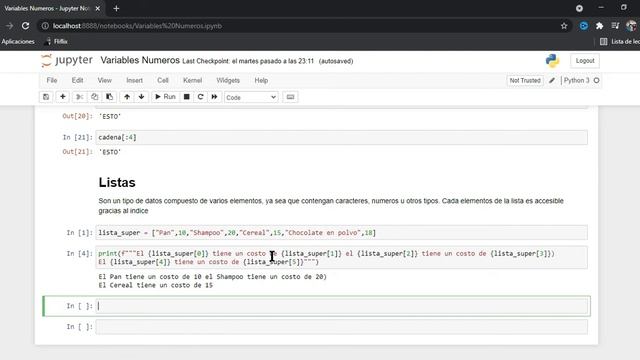Open the File menu
The height and width of the screenshot is (360, 640).
(52, 80)
